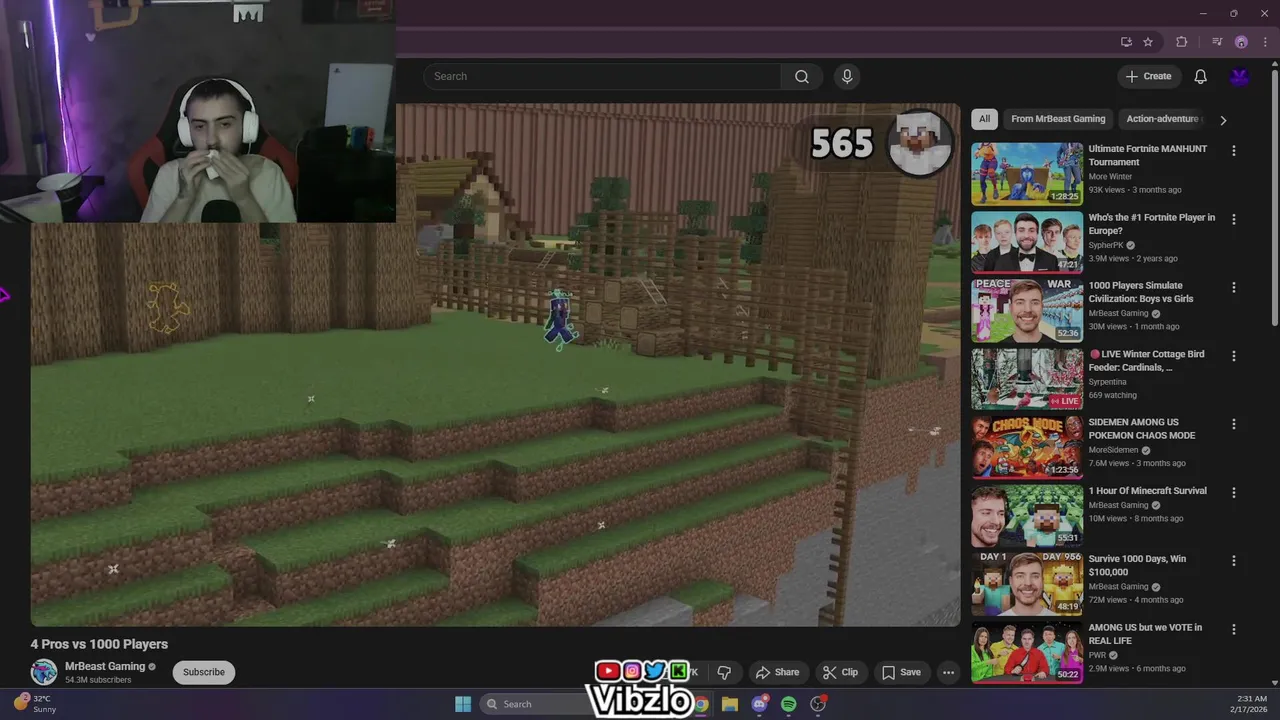The width and height of the screenshot is (1280, 720).
Task: Open the Chrome three-dot menu
Action: 1264,42
